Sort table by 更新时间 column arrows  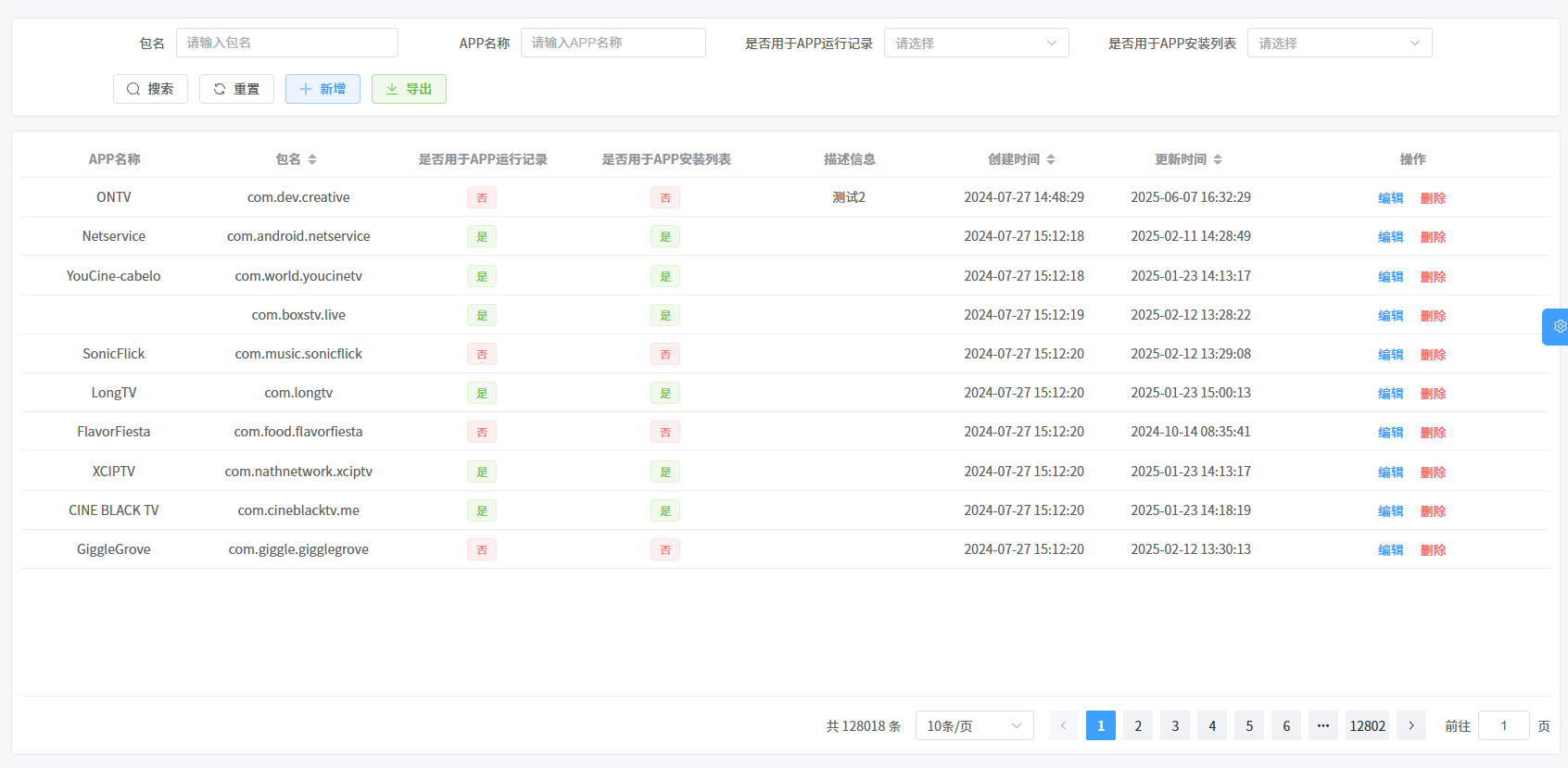1218,159
